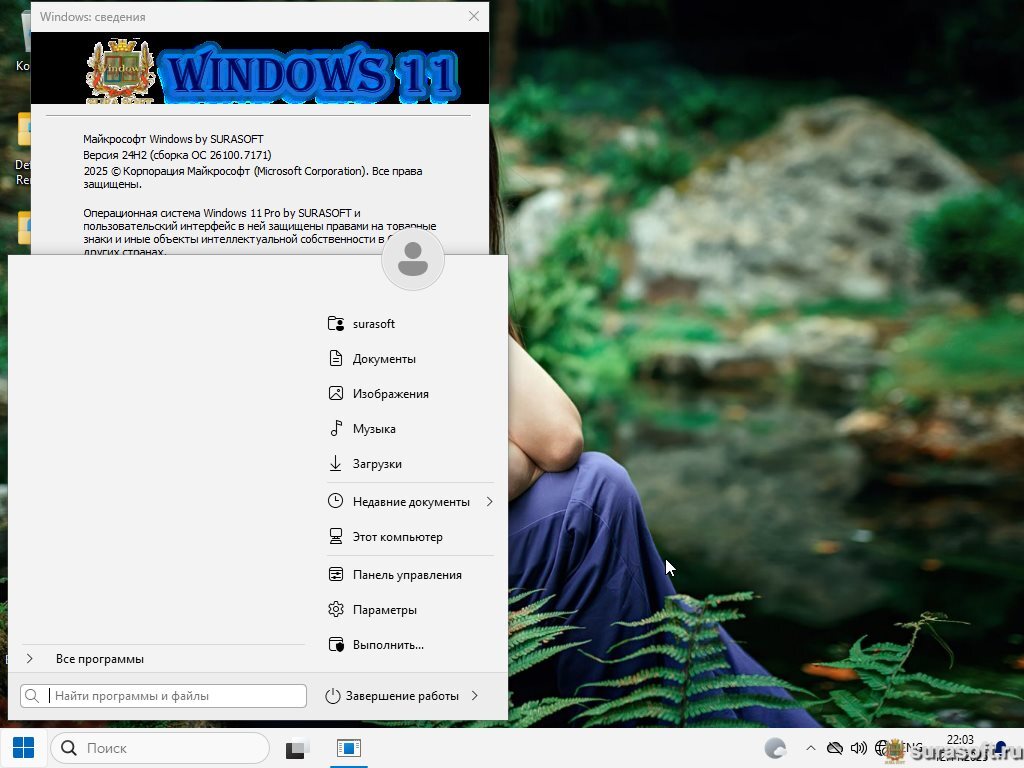
Task: Click 'Майкрософт Windows by SURASOFT' text
Action: tap(173, 139)
